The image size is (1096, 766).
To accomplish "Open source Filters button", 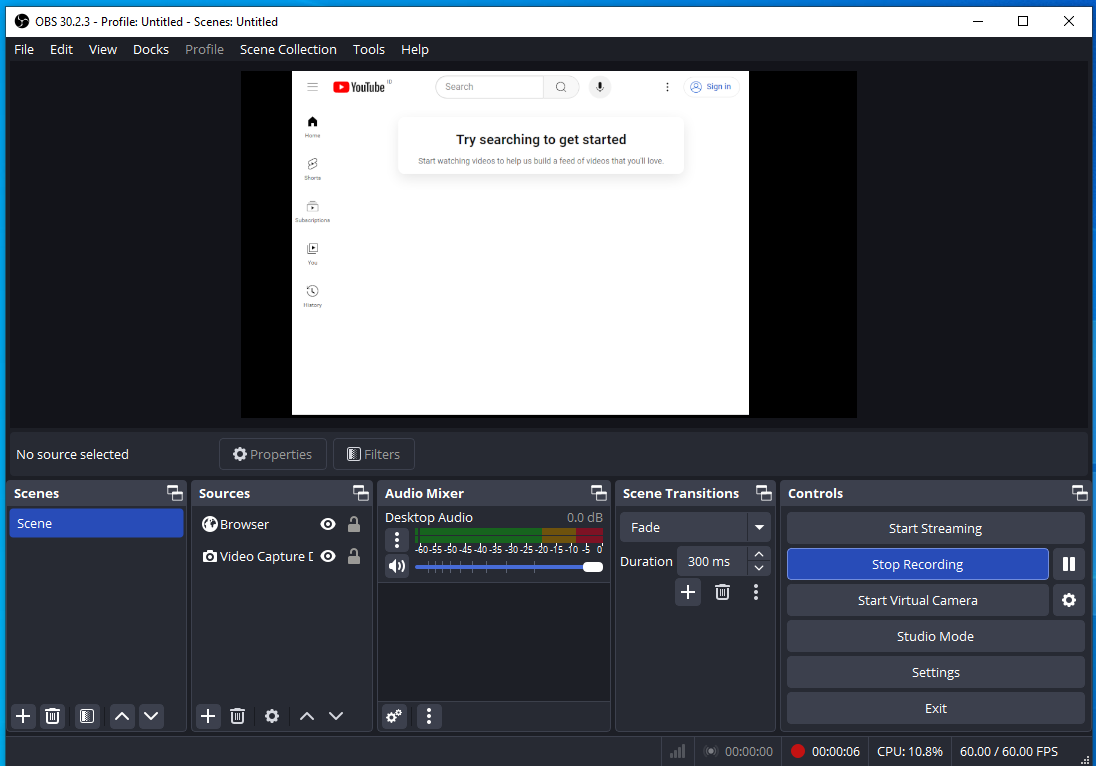I will (x=374, y=454).
